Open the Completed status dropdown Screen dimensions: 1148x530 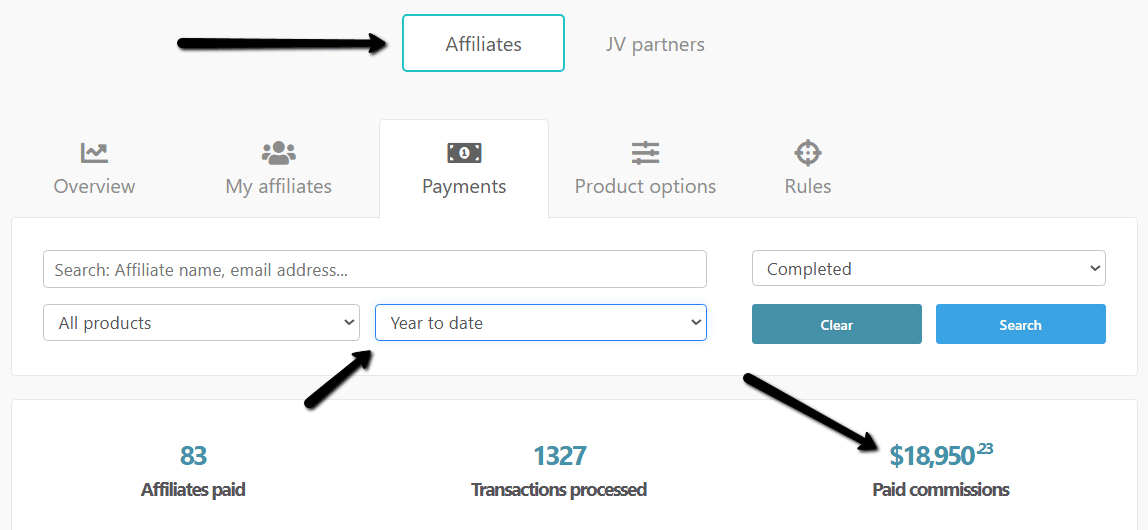pyautogui.click(x=928, y=269)
